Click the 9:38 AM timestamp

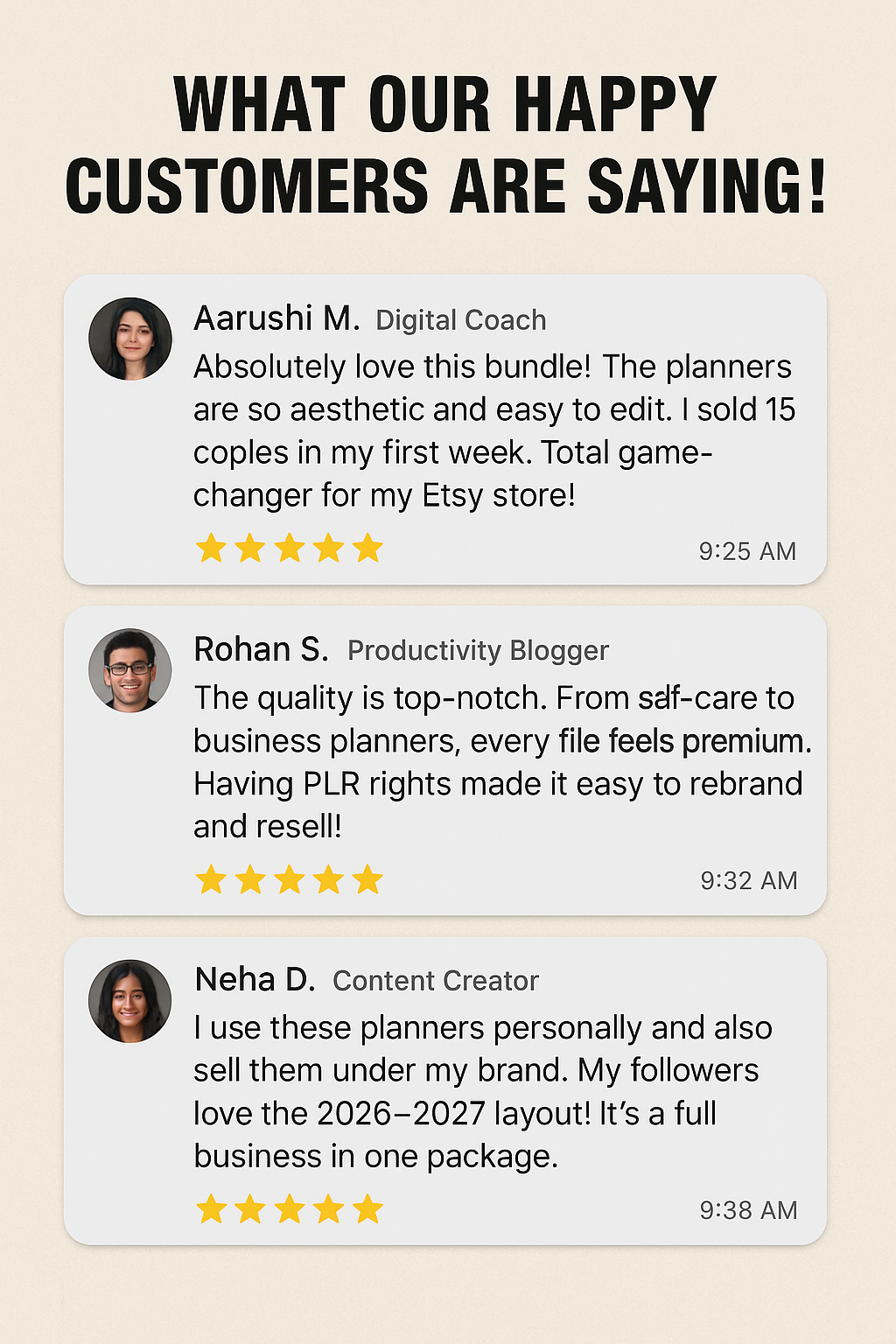pos(748,1210)
